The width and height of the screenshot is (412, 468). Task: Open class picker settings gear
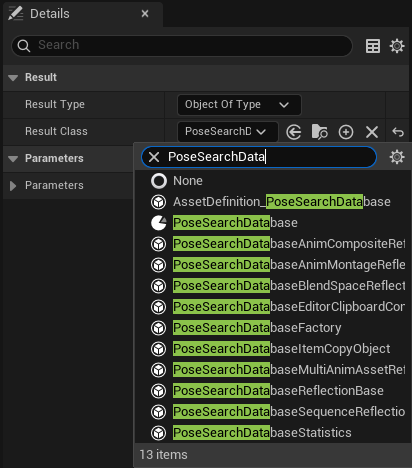tap(397, 157)
